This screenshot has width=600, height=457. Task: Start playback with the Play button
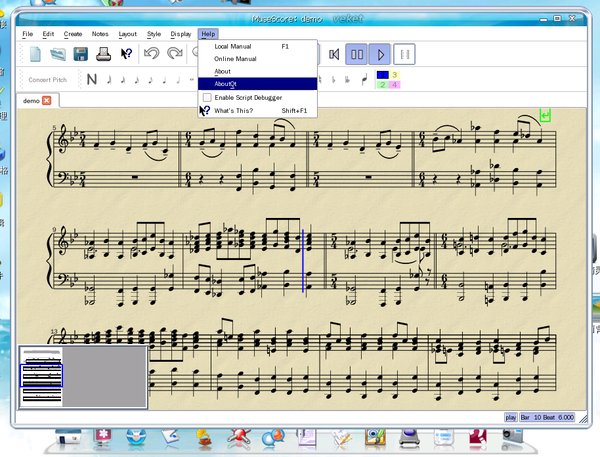point(381,54)
